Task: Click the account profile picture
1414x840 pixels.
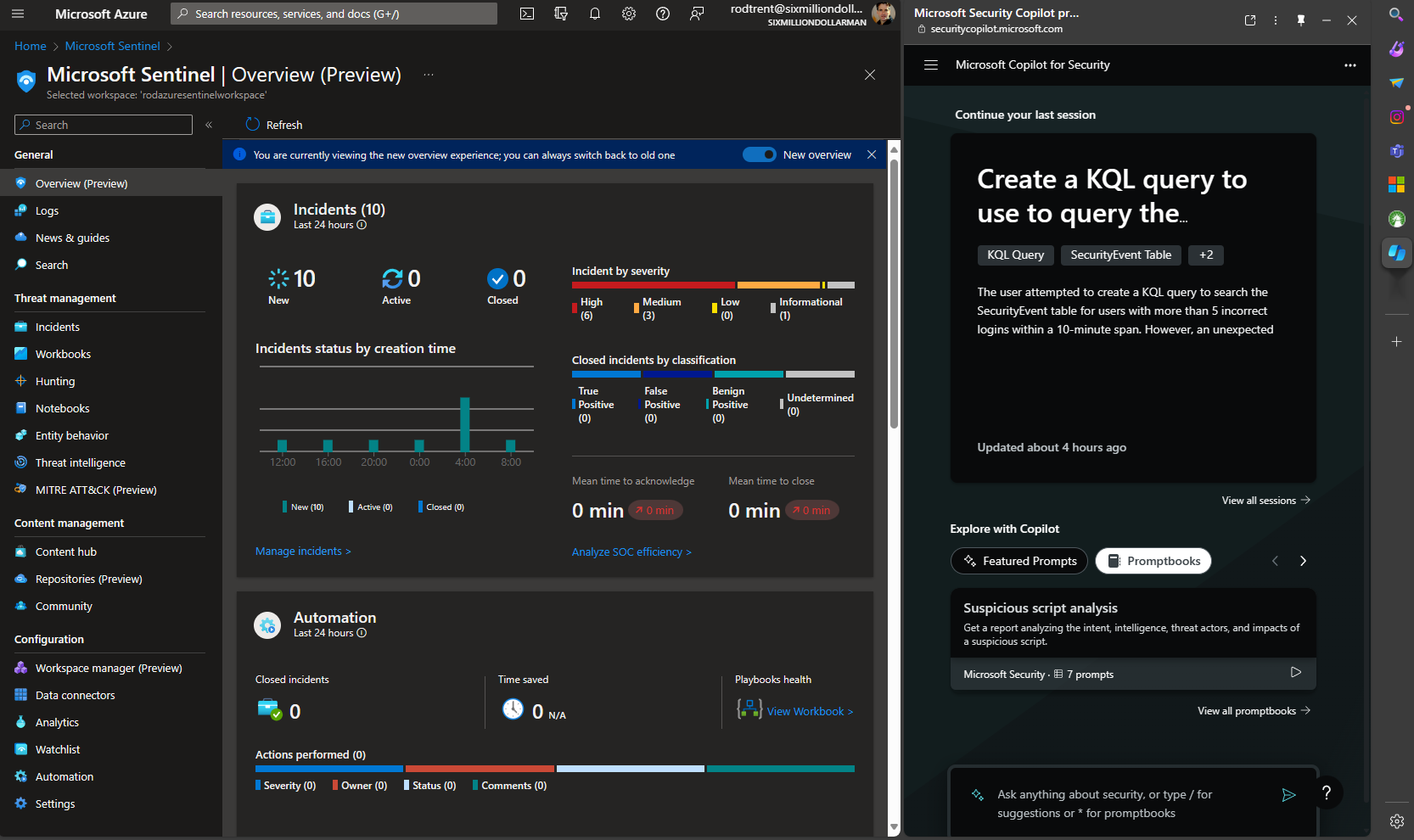Action: pos(883,14)
